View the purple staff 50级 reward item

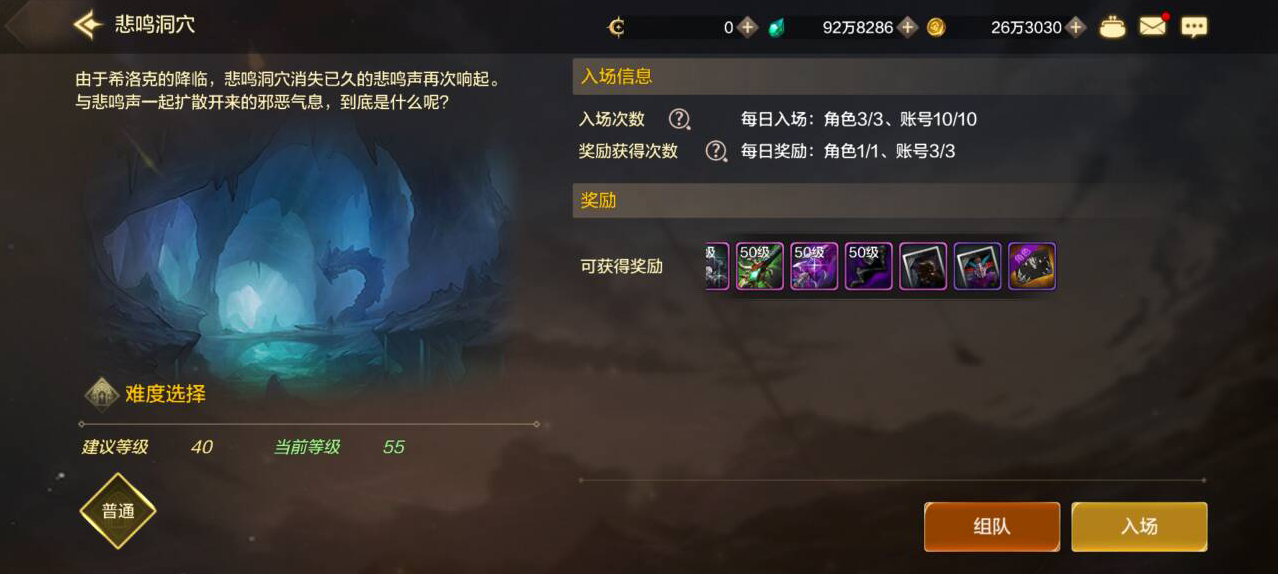tap(814, 266)
